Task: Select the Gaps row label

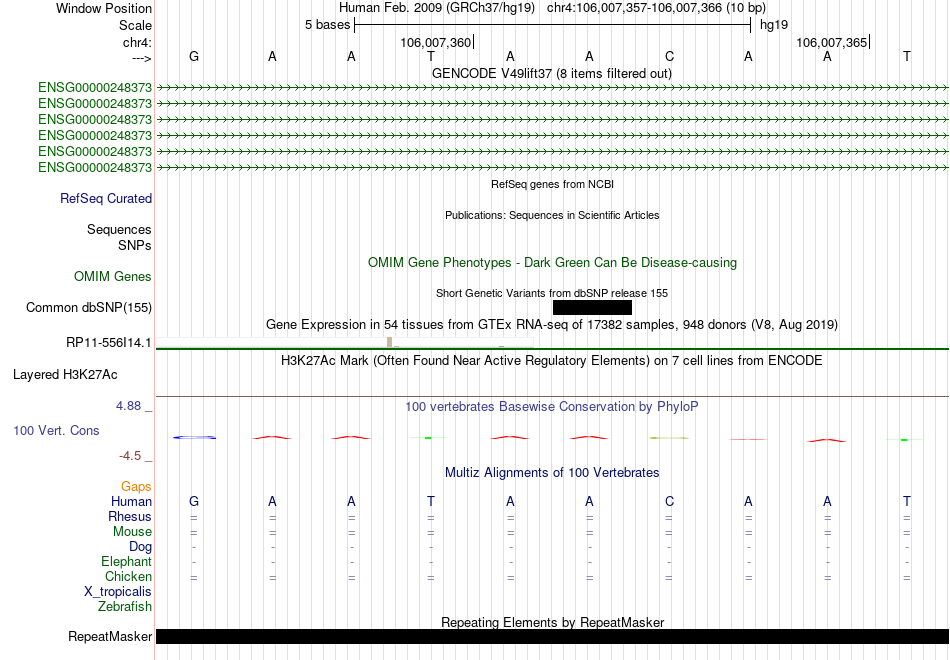Action: tap(136, 487)
